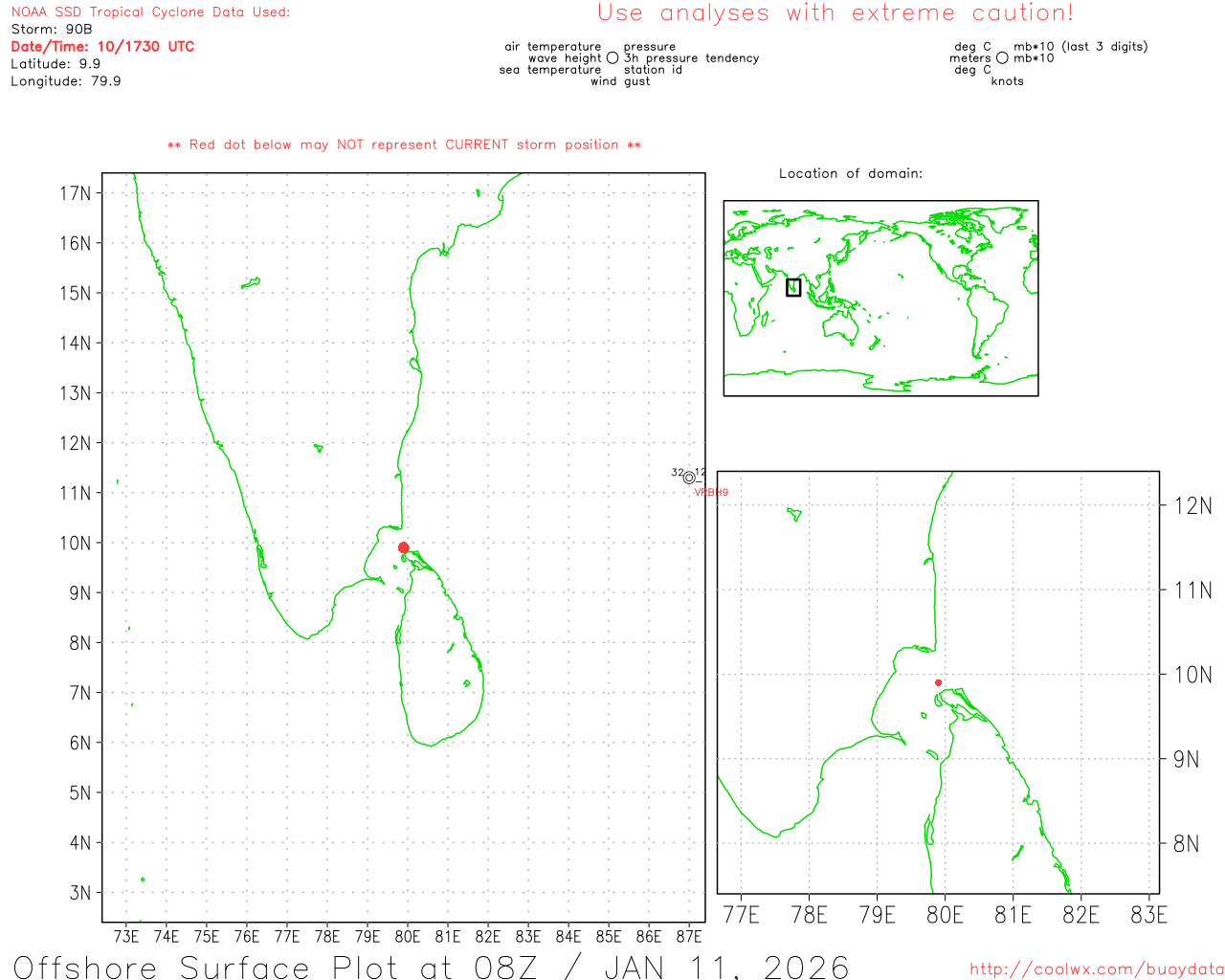Click the 'Location of domain:' caption
The height and width of the screenshot is (980, 1225).
click(x=850, y=173)
